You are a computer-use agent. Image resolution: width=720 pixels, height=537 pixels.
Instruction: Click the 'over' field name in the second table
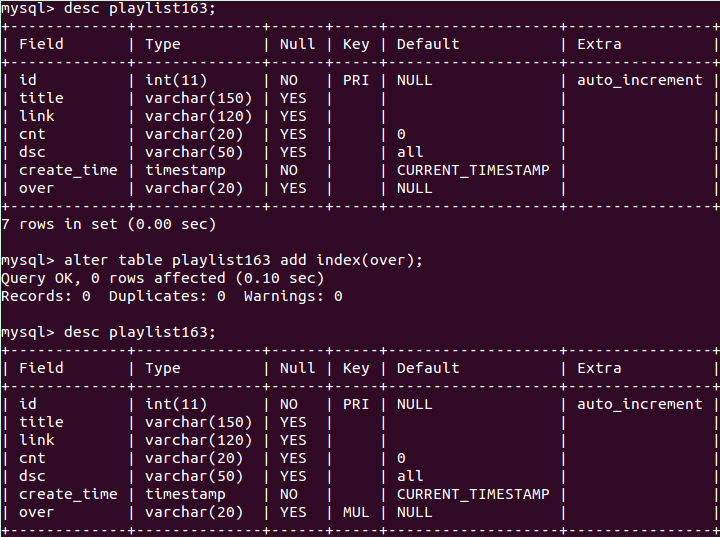(x=36, y=512)
